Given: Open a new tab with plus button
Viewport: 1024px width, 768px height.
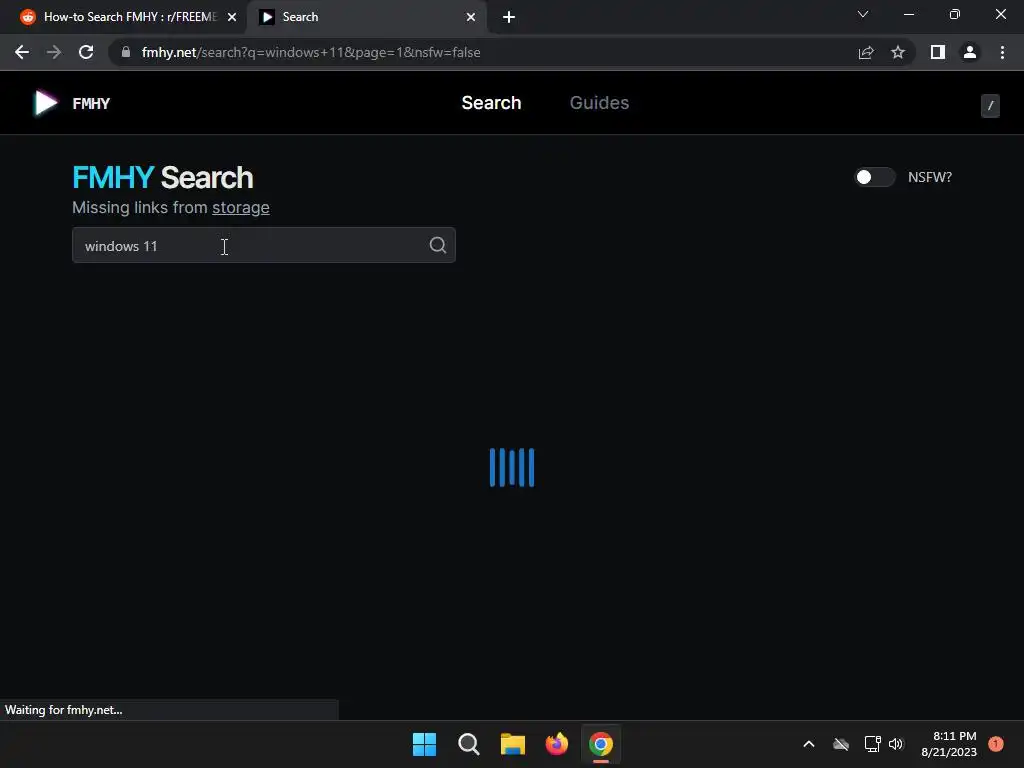Looking at the screenshot, I should [x=509, y=17].
